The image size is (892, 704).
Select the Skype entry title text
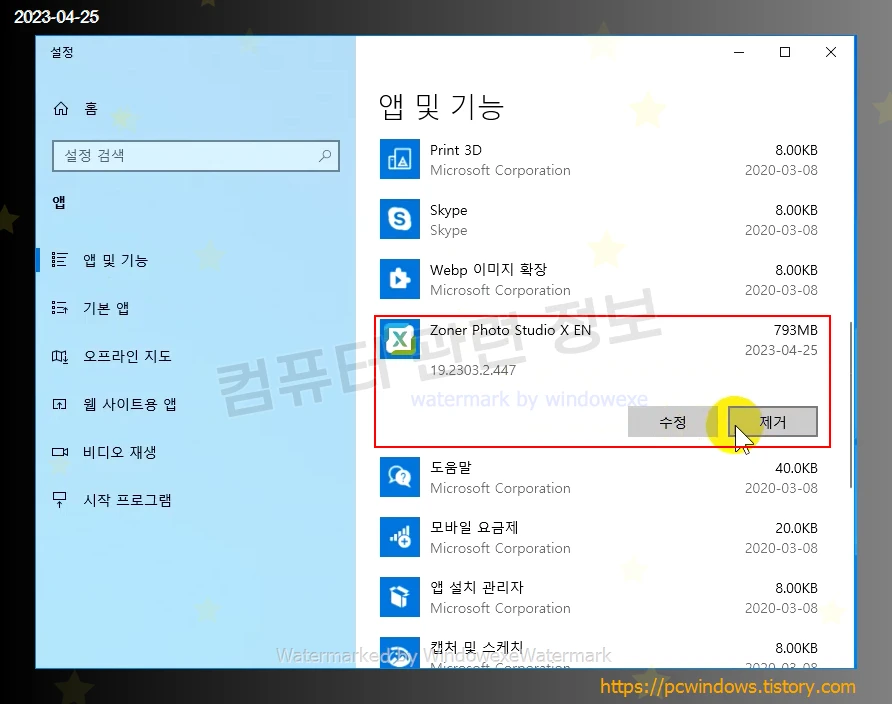(448, 210)
